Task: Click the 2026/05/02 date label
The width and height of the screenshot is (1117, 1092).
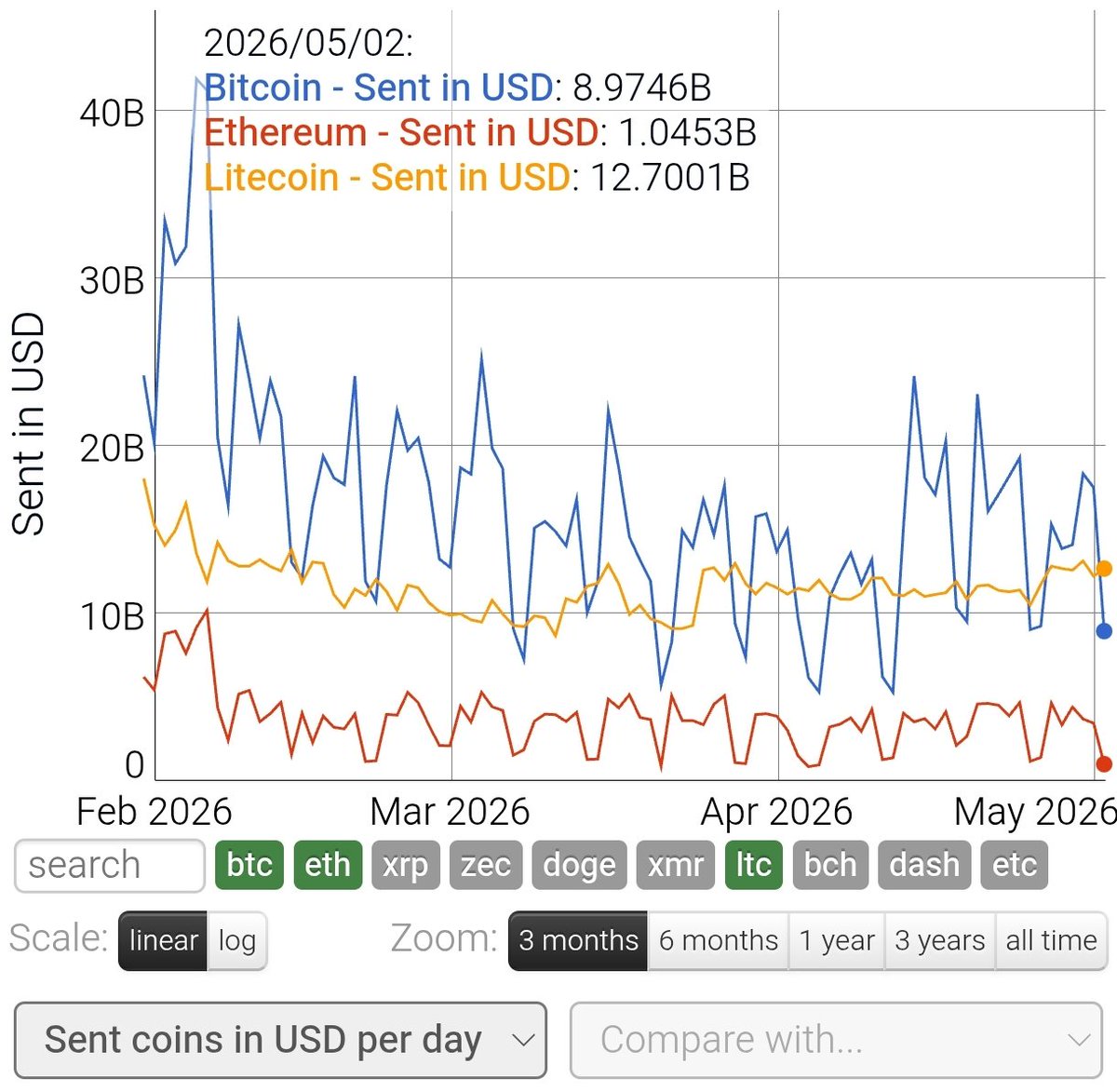Action: (308, 43)
